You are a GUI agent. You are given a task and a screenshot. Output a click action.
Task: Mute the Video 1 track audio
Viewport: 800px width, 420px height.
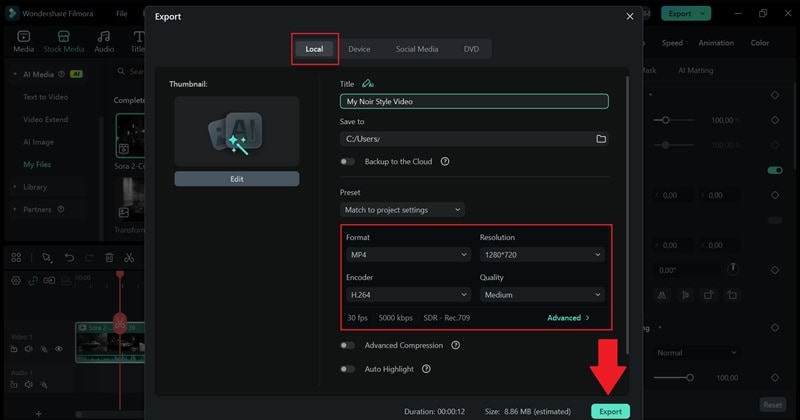(29, 349)
